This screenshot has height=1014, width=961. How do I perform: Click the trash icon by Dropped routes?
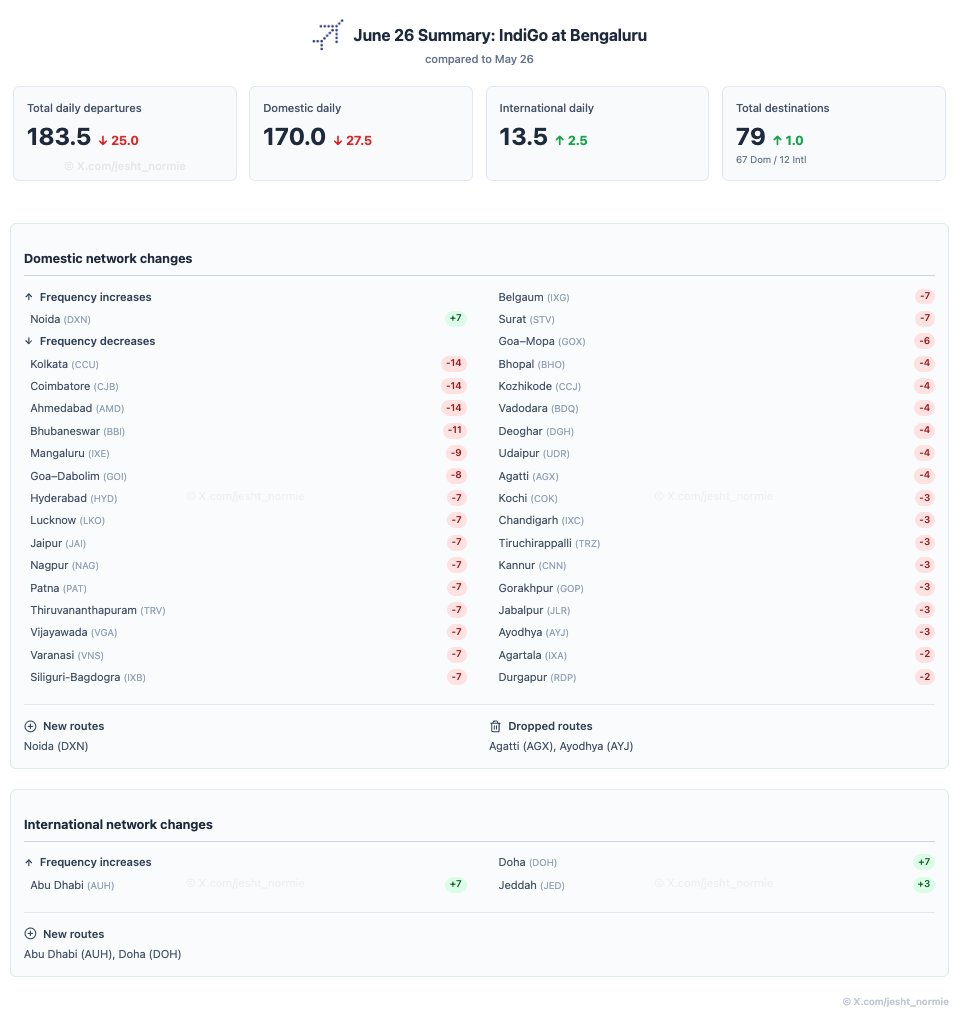[x=495, y=726]
